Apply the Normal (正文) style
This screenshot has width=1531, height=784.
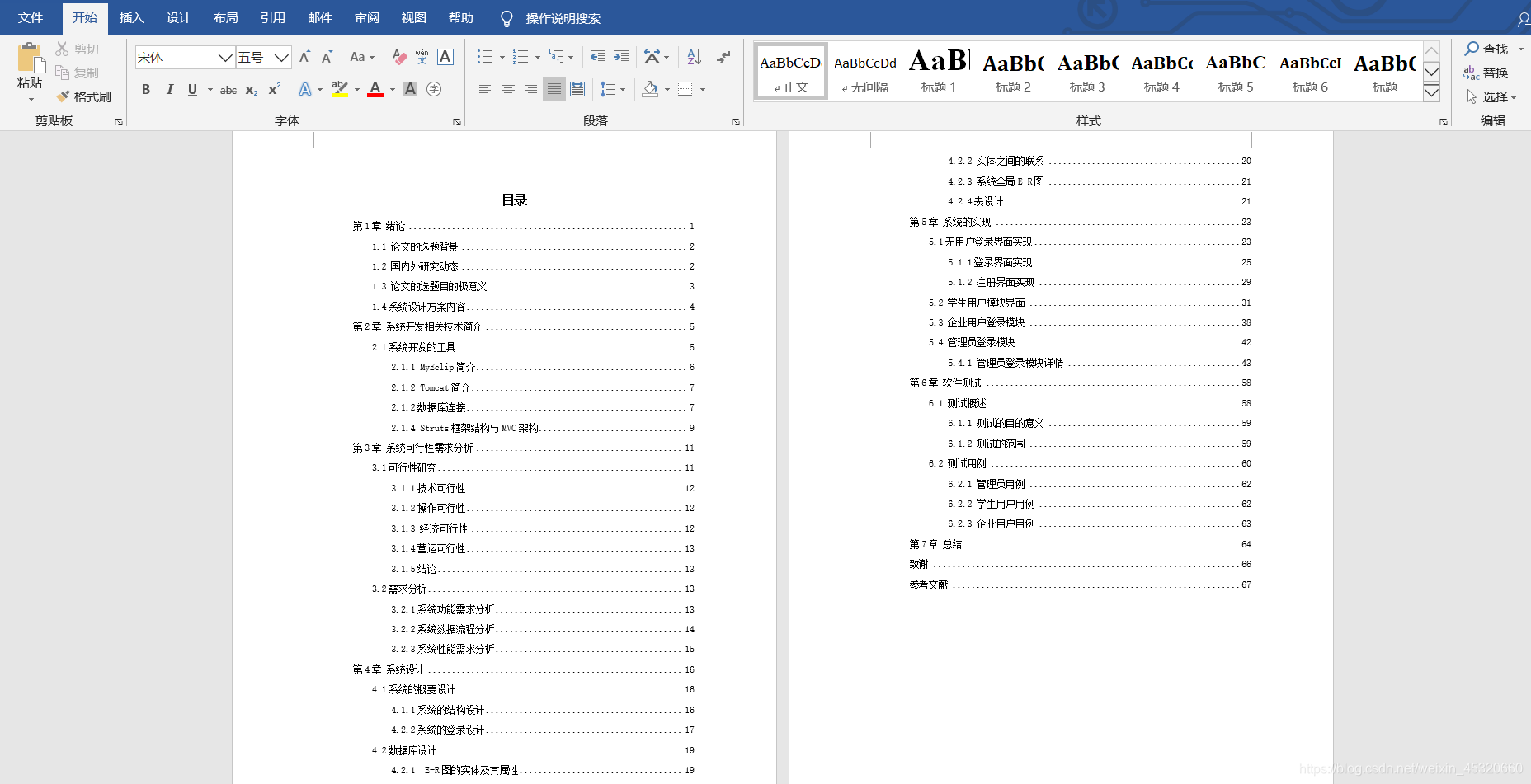790,72
